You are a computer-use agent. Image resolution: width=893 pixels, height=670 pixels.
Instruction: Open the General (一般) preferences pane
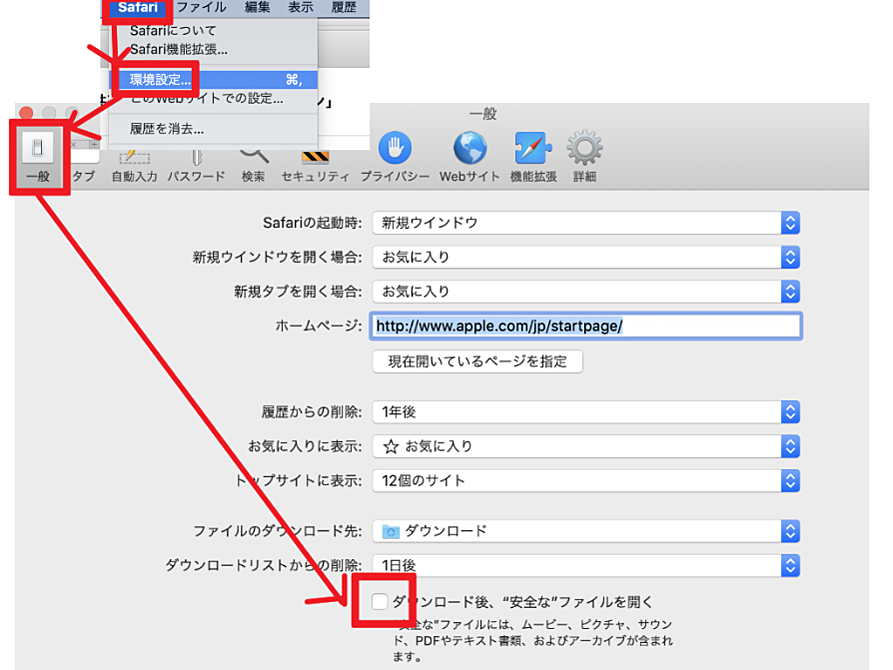[38, 156]
